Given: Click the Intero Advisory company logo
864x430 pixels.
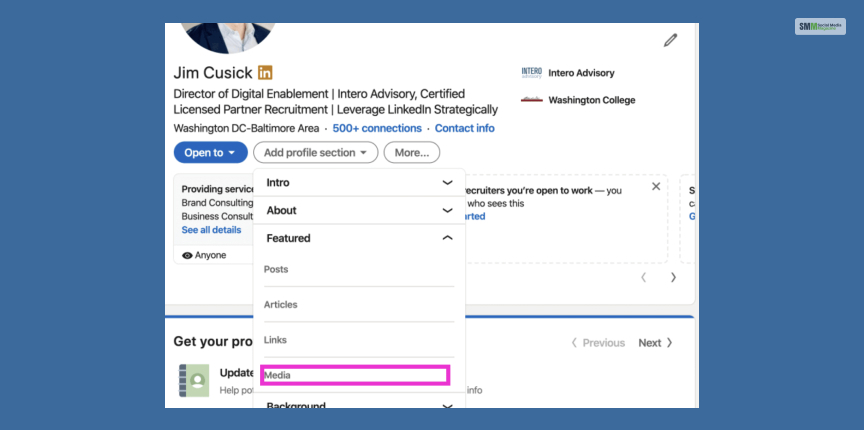Looking at the screenshot, I should tap(531, 73).
